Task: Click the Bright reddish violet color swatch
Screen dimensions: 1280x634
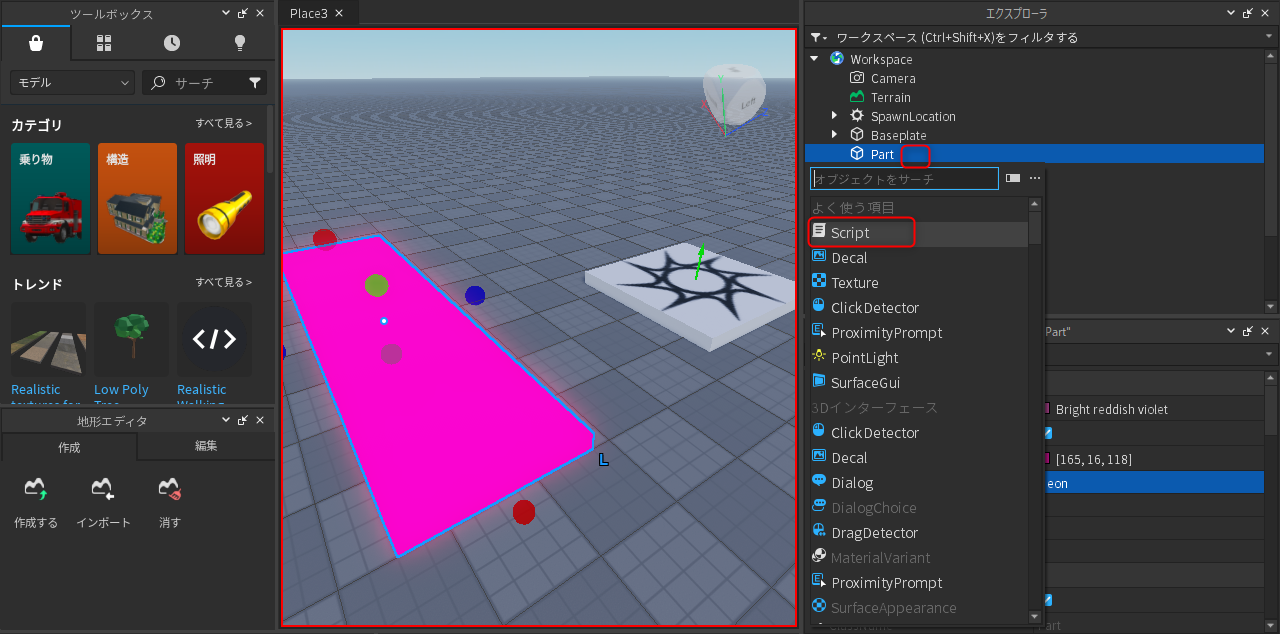Action: 1047,409
